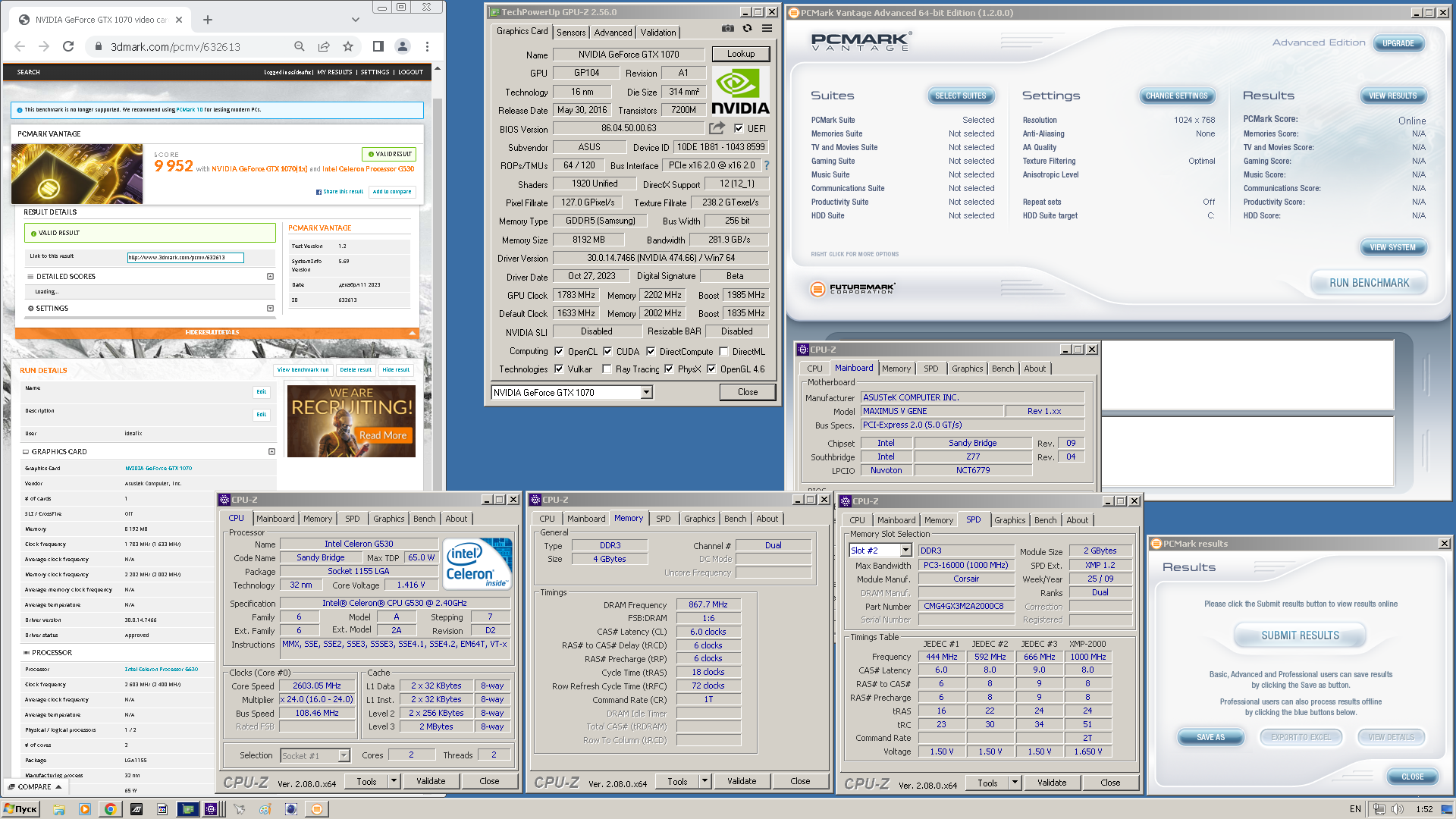Toggle the PhysX checkbox
1456x819 pixels.
coord(669,369)
